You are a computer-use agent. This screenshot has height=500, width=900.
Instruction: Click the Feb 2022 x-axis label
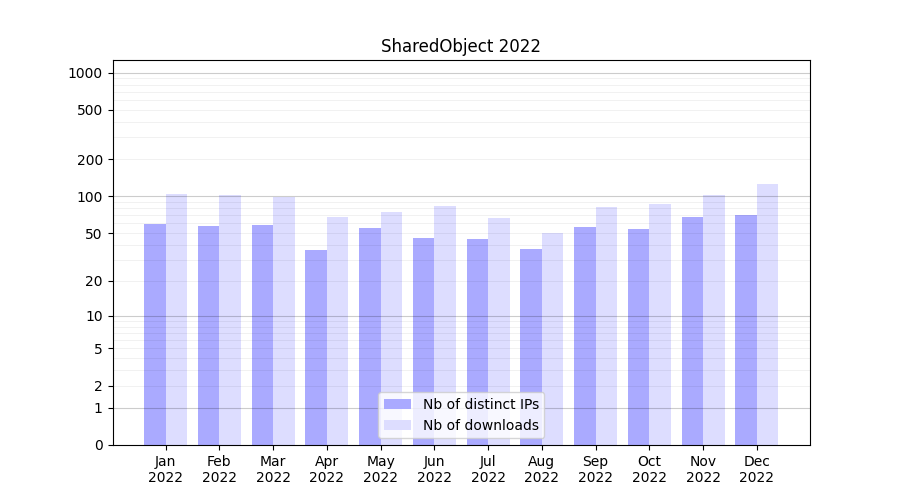point(219,469)
